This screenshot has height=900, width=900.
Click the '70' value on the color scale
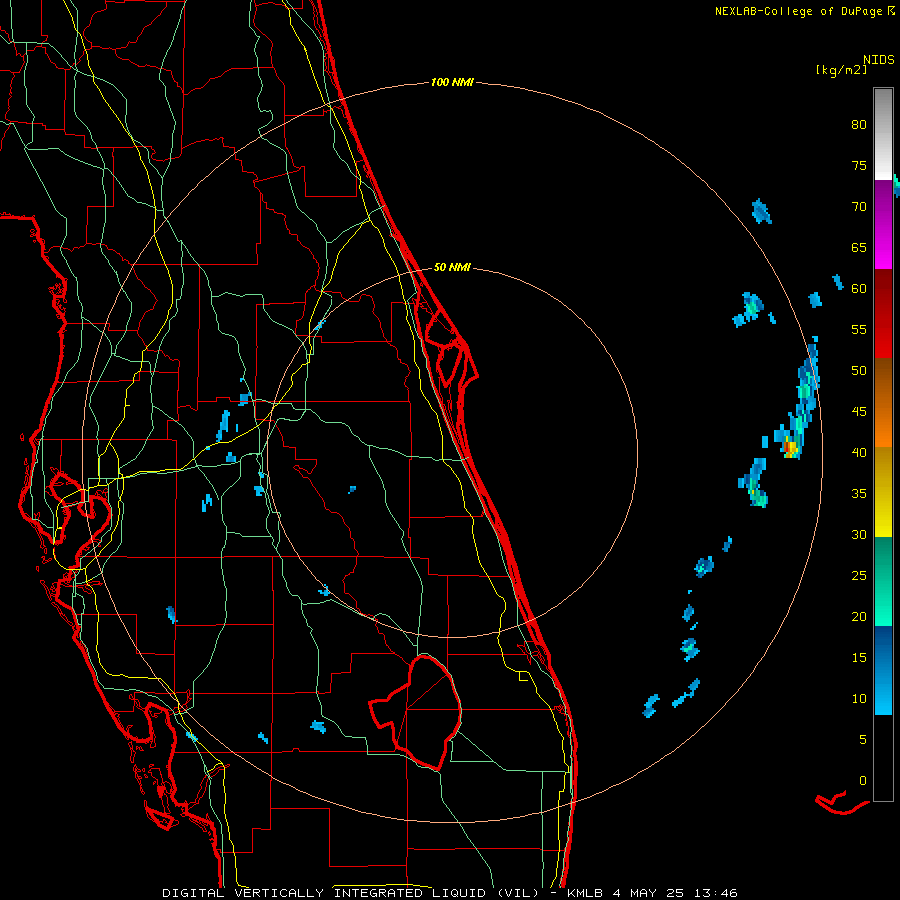coord(859,207)
